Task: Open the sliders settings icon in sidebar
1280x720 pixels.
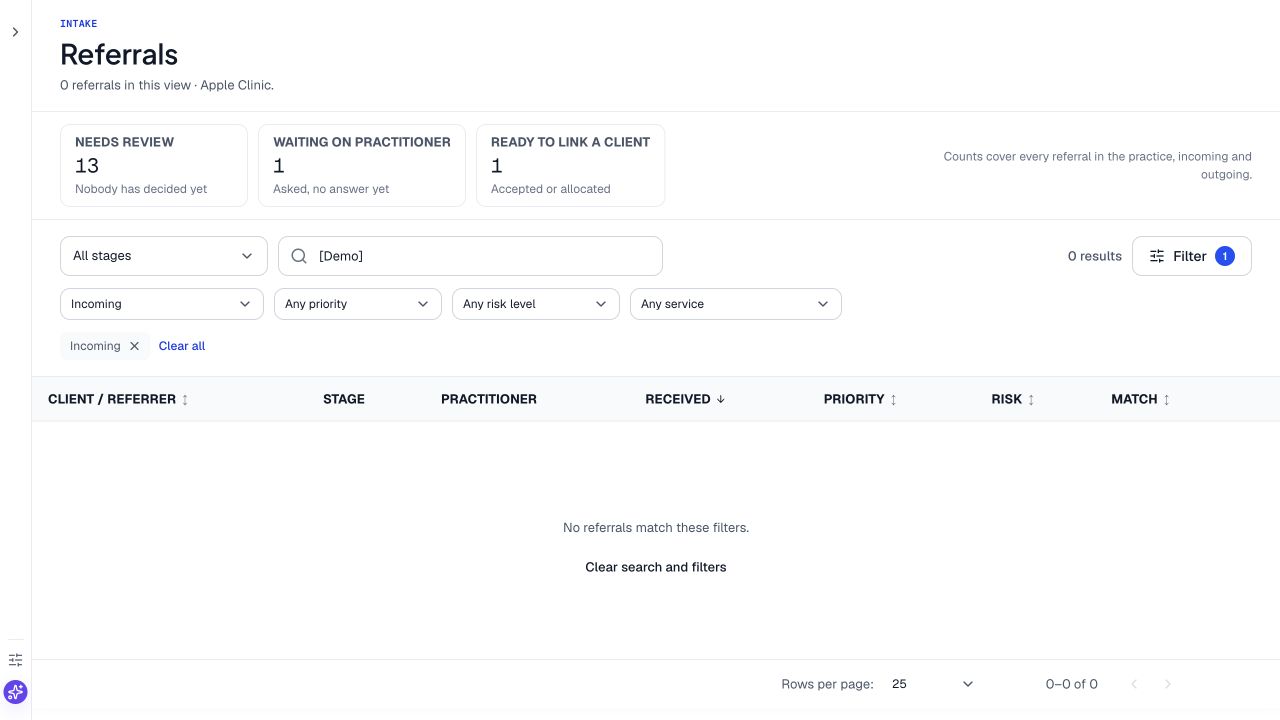Action: pos(15,660)
